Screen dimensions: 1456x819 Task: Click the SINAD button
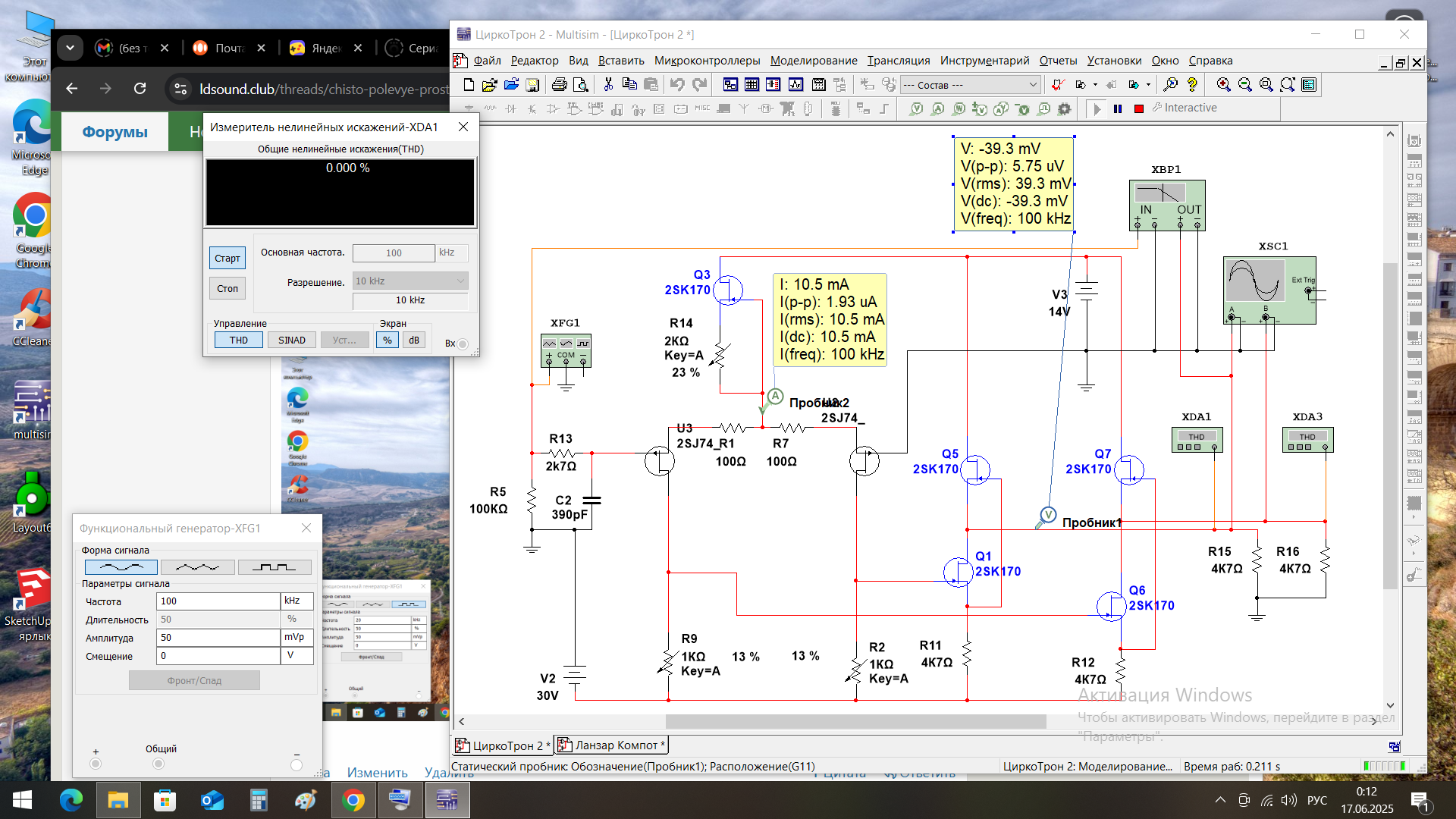[x=291, y=340]
